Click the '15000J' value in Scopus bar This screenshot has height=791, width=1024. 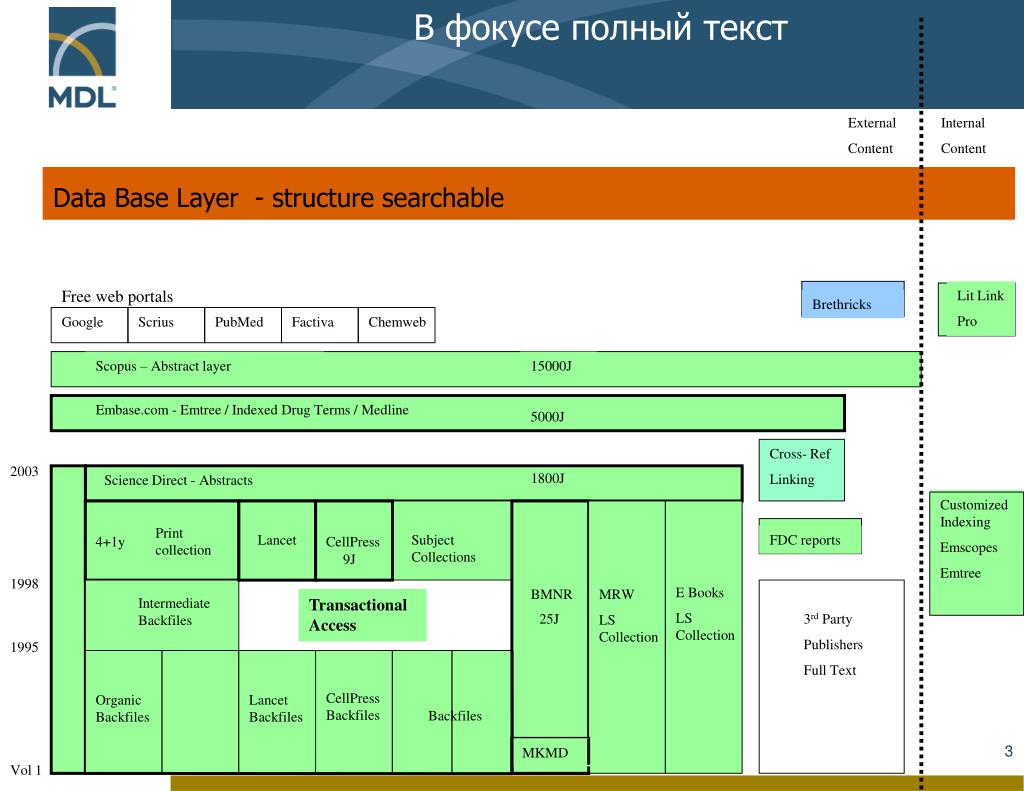point(551,366)
